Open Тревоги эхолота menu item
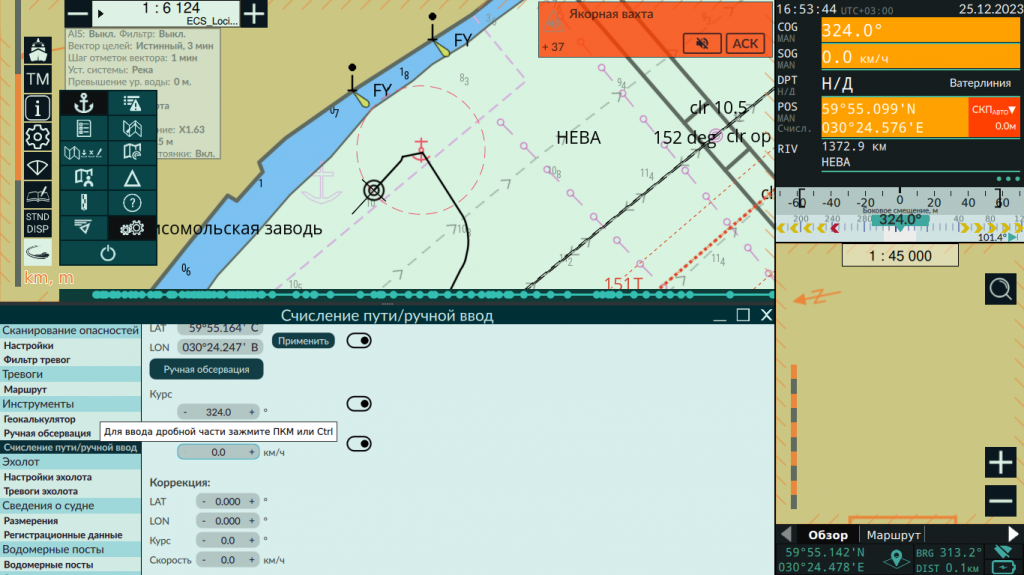1024x575 pixels. [x=40, y=491]
